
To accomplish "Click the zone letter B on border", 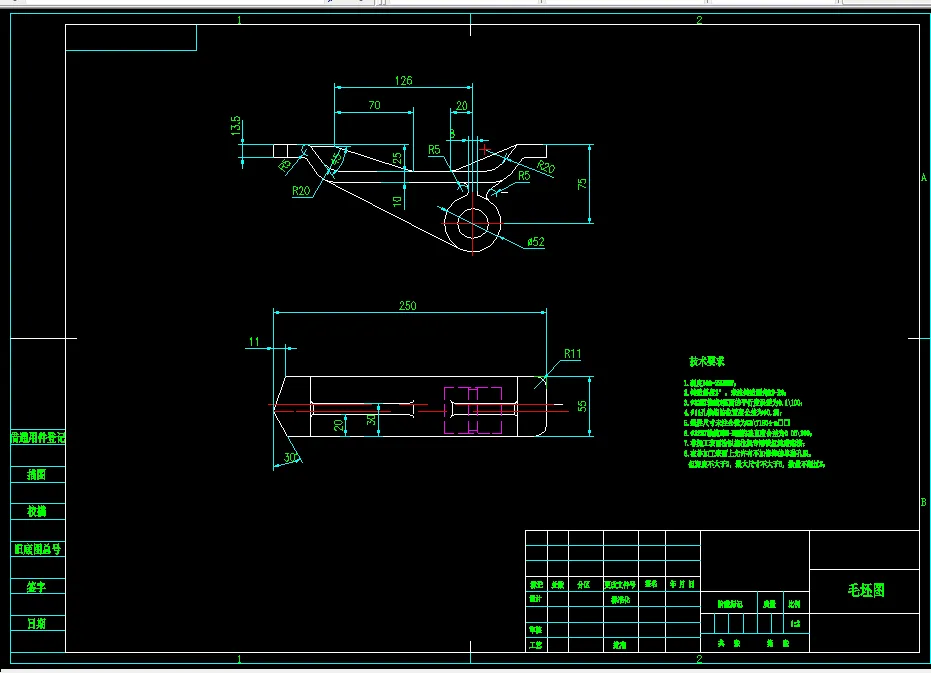I will (x=924, y=502).
